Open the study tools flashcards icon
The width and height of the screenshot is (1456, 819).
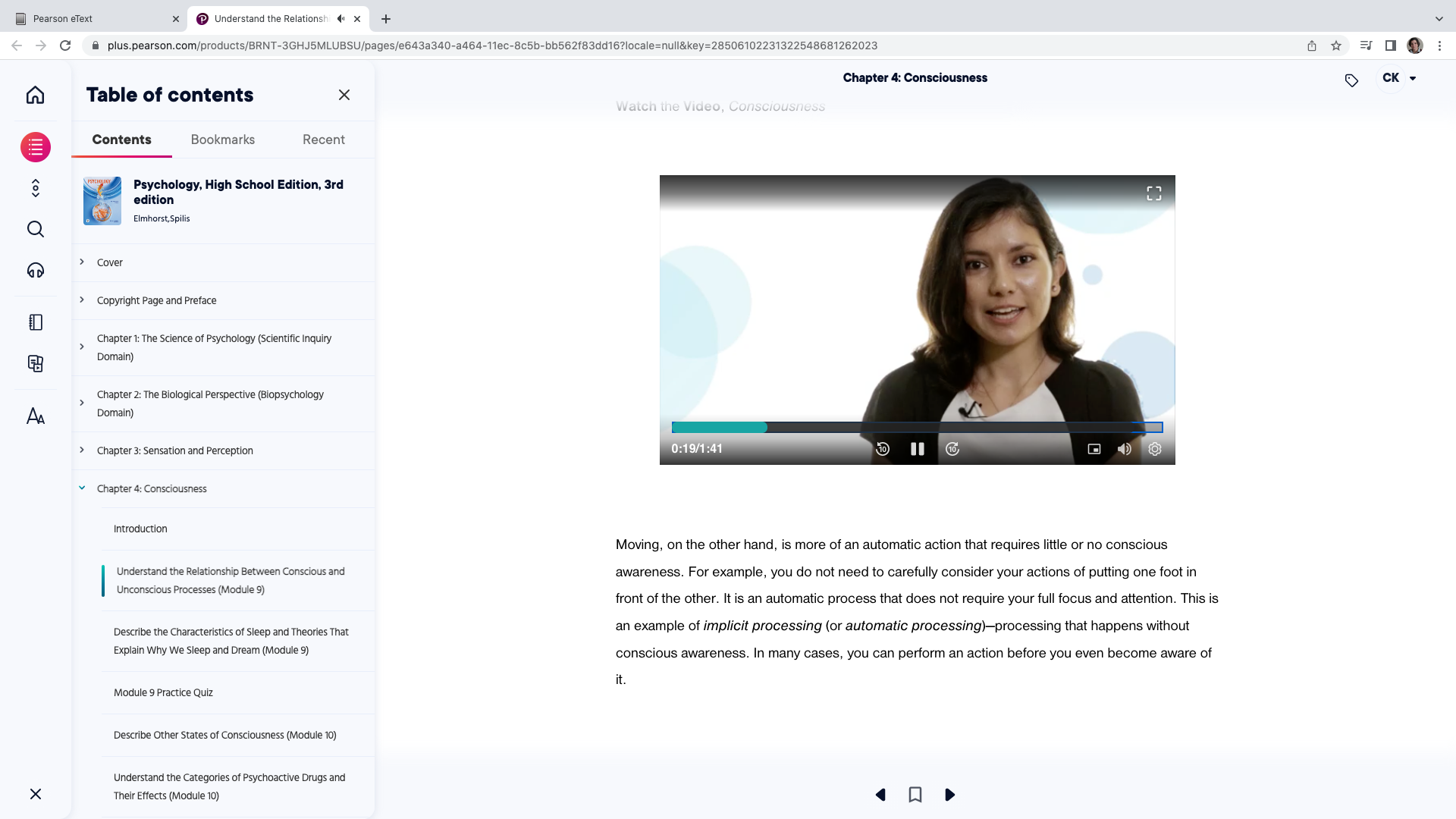pos(36,363)
